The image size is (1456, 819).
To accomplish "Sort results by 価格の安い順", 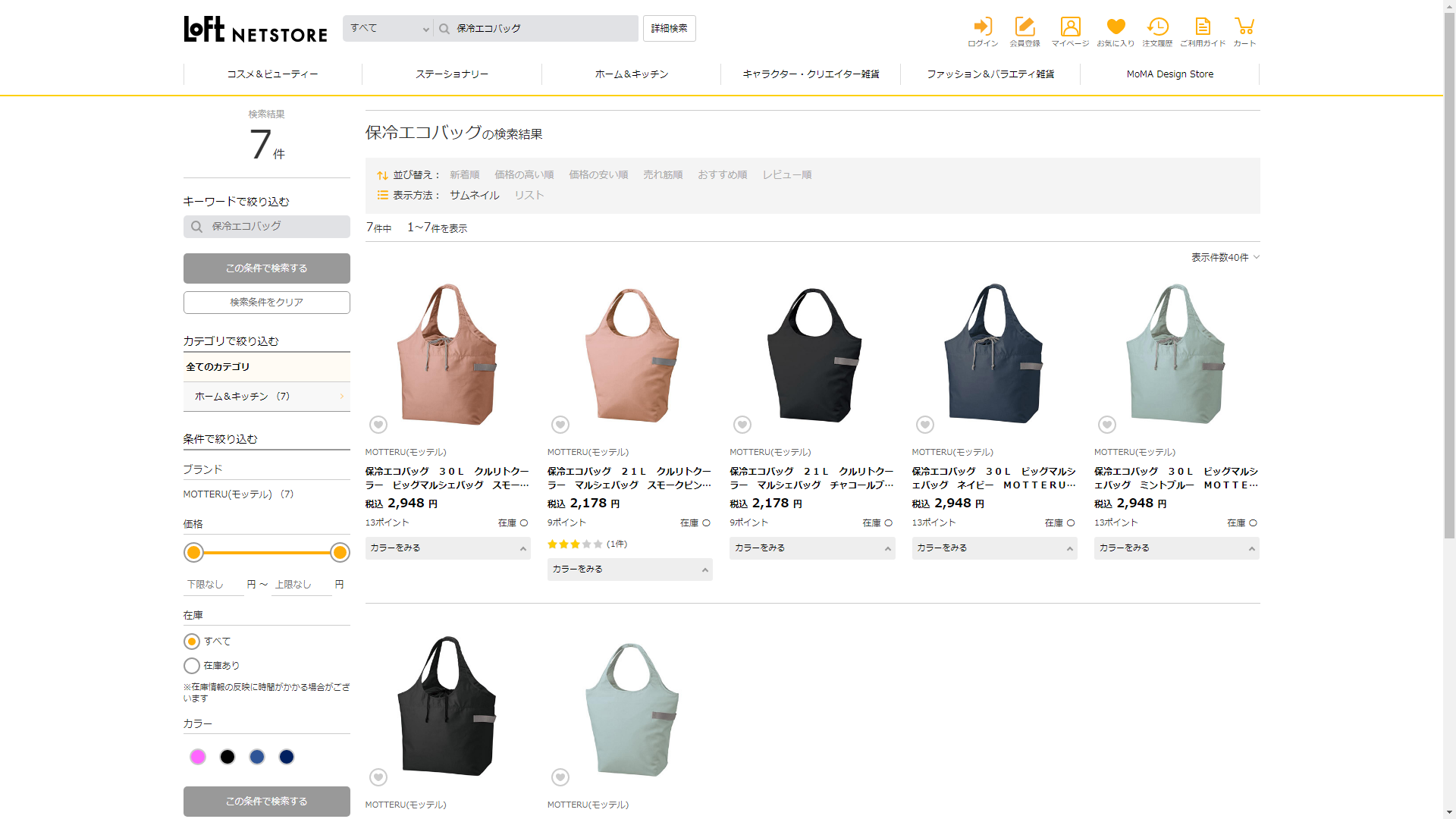I will tap(598, 174).
